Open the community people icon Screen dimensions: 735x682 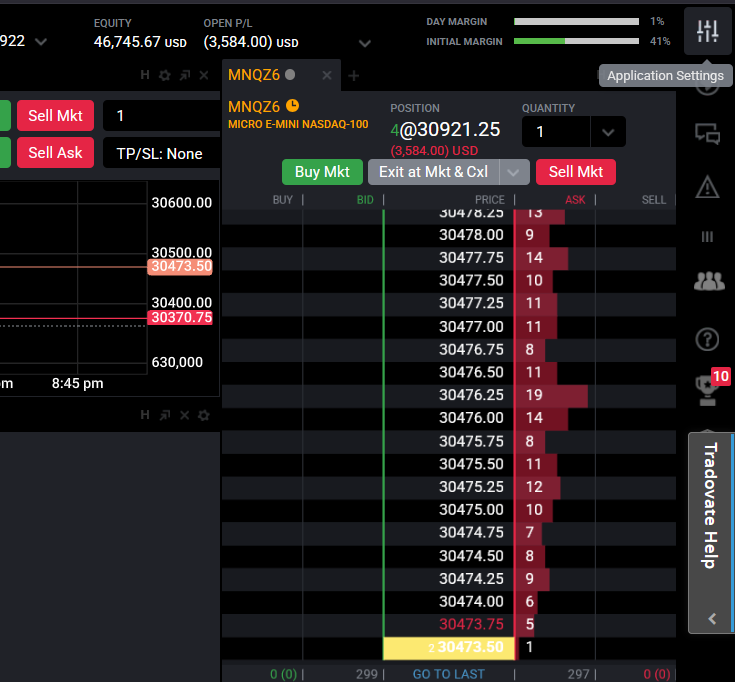(x=709, y=281)
